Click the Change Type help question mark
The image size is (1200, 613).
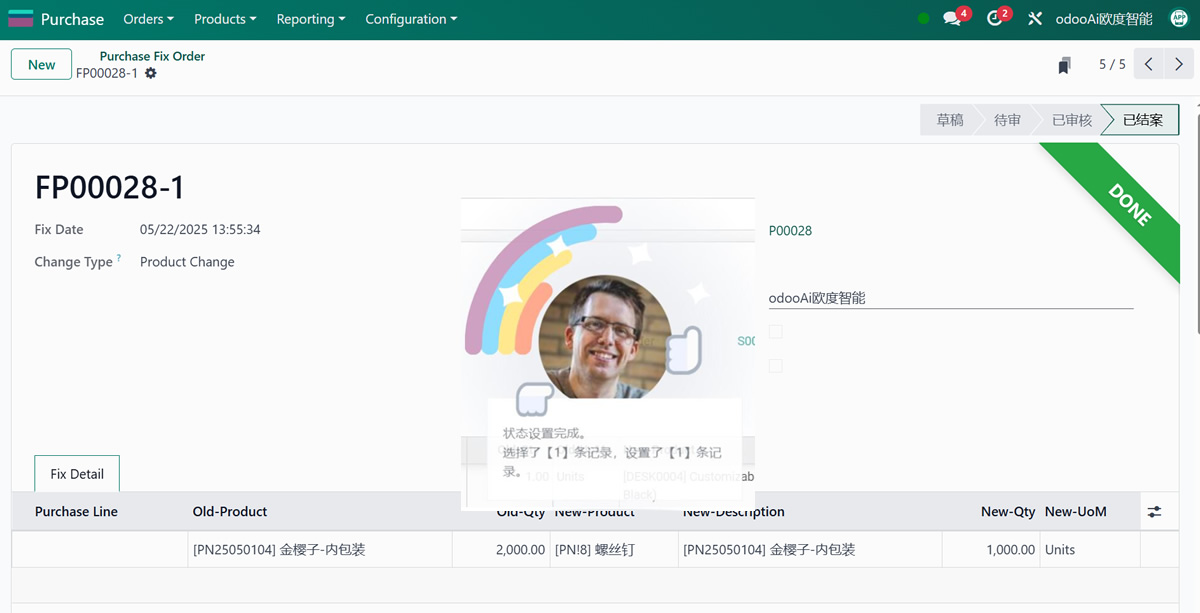point(119,258)
